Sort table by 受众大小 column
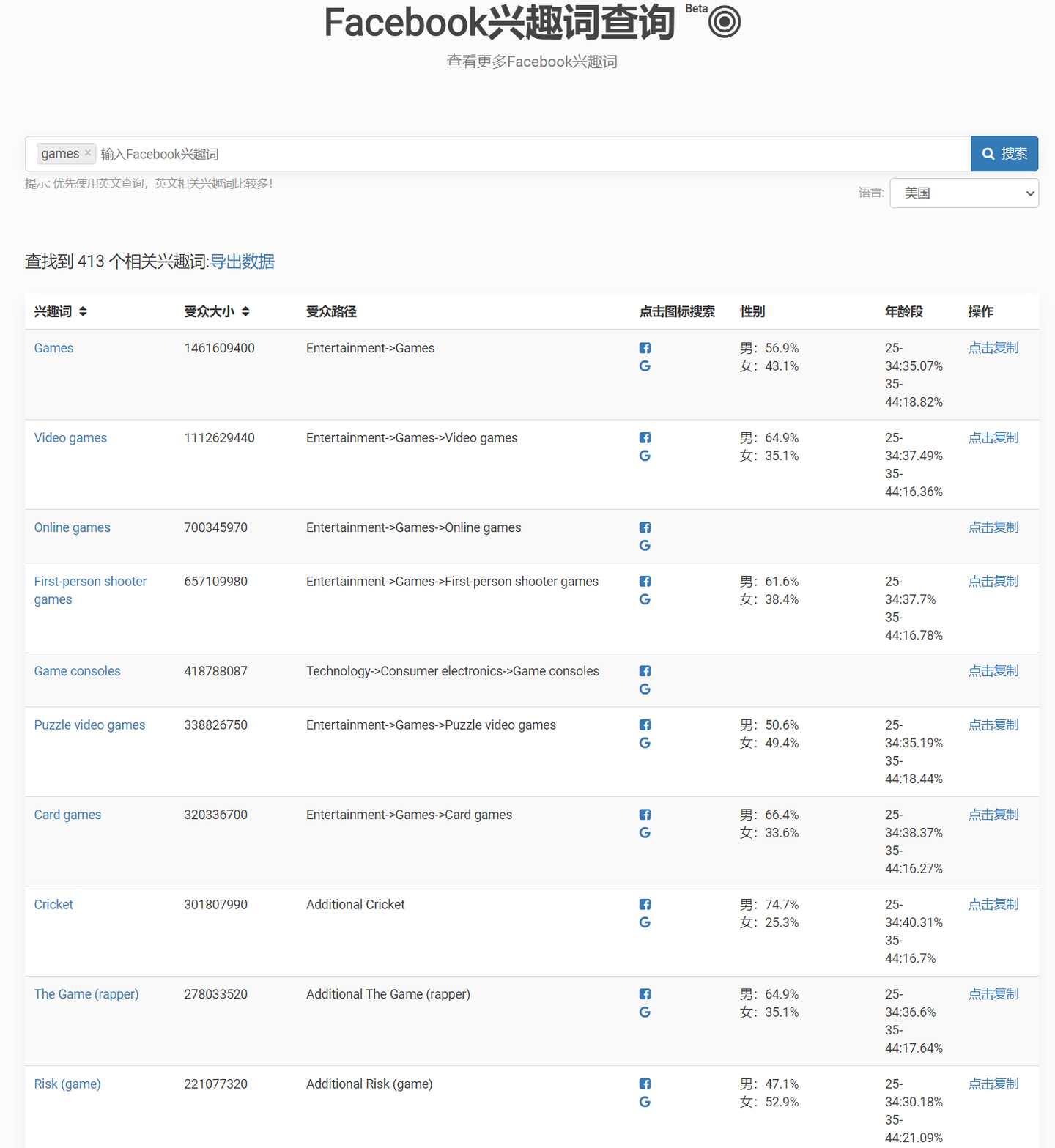The width and height of the screenshot is (1055, 1148). click(245, 311)
